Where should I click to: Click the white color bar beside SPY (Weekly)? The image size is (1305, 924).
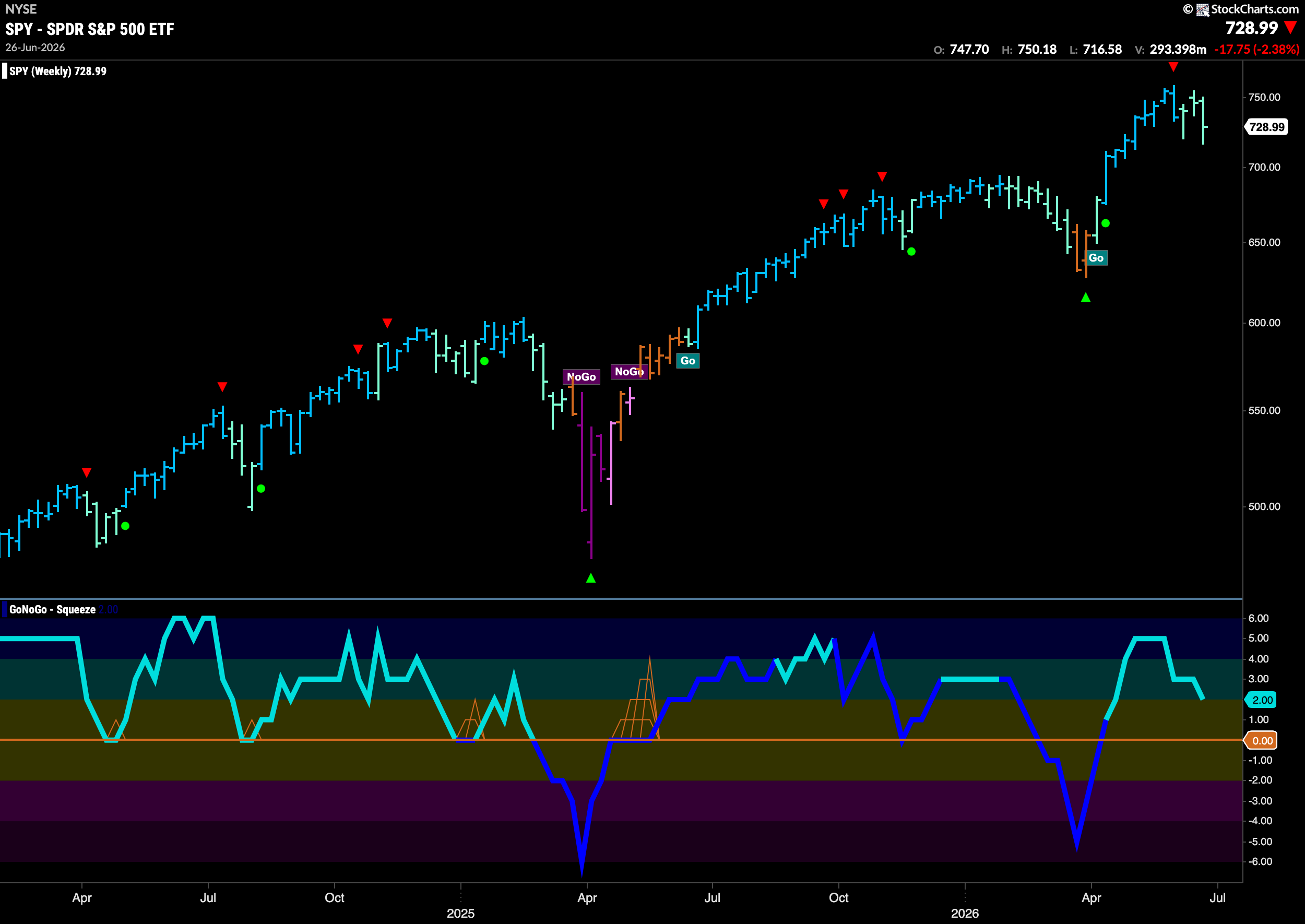pos(5,71)
